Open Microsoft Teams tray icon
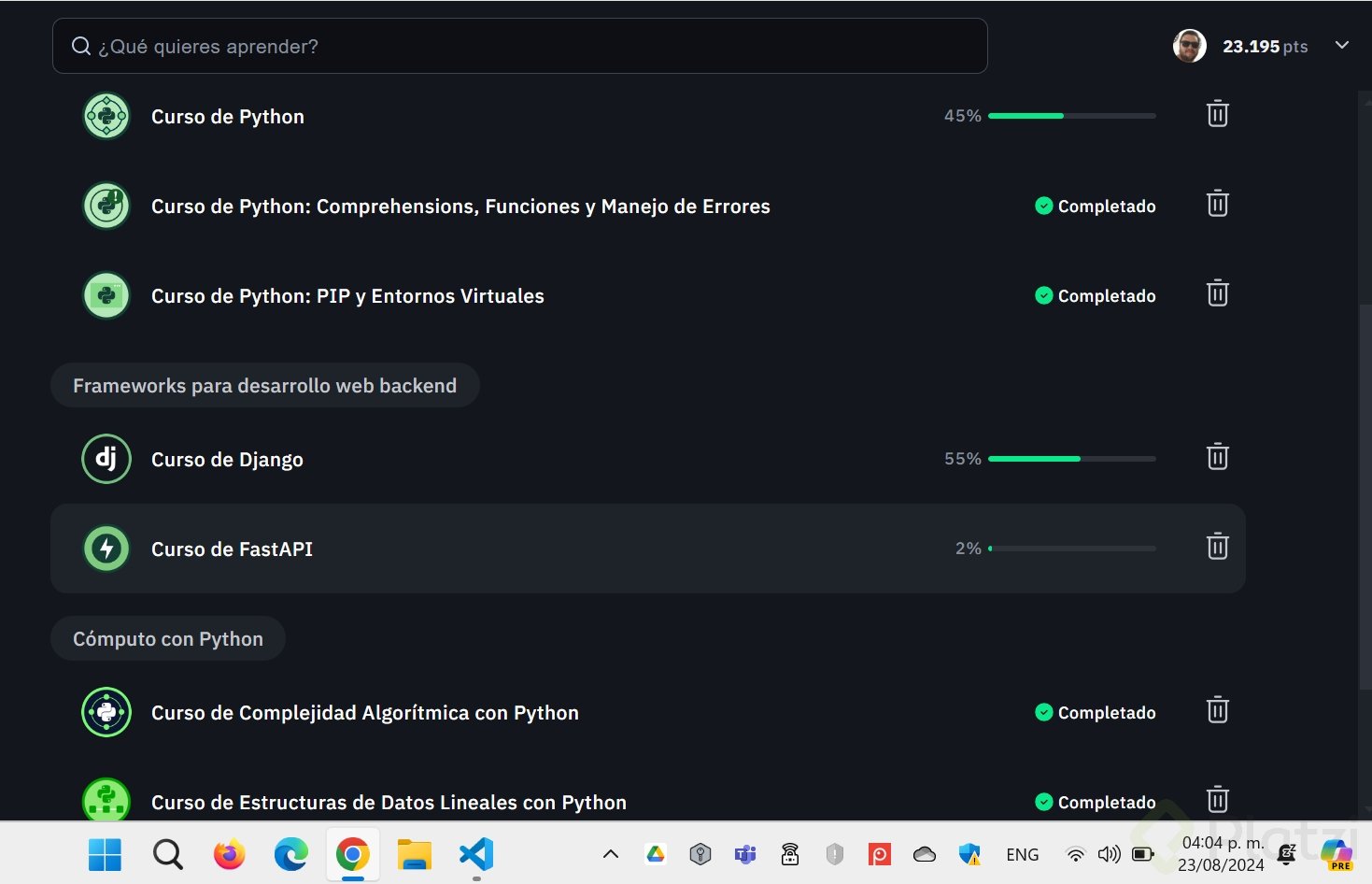This screenshot has width=1372, height=884. 745,854
